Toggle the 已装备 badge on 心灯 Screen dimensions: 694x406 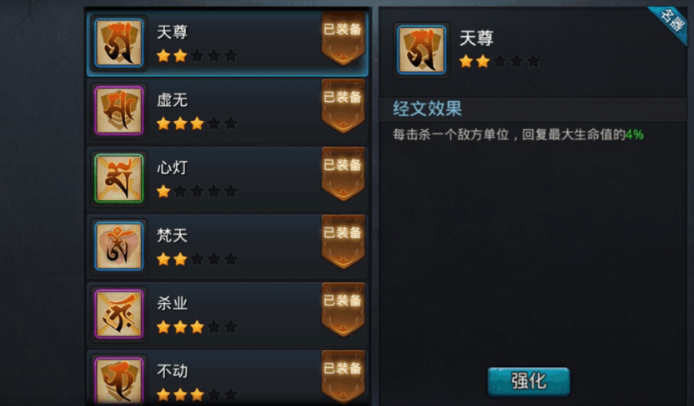[343, 174]
